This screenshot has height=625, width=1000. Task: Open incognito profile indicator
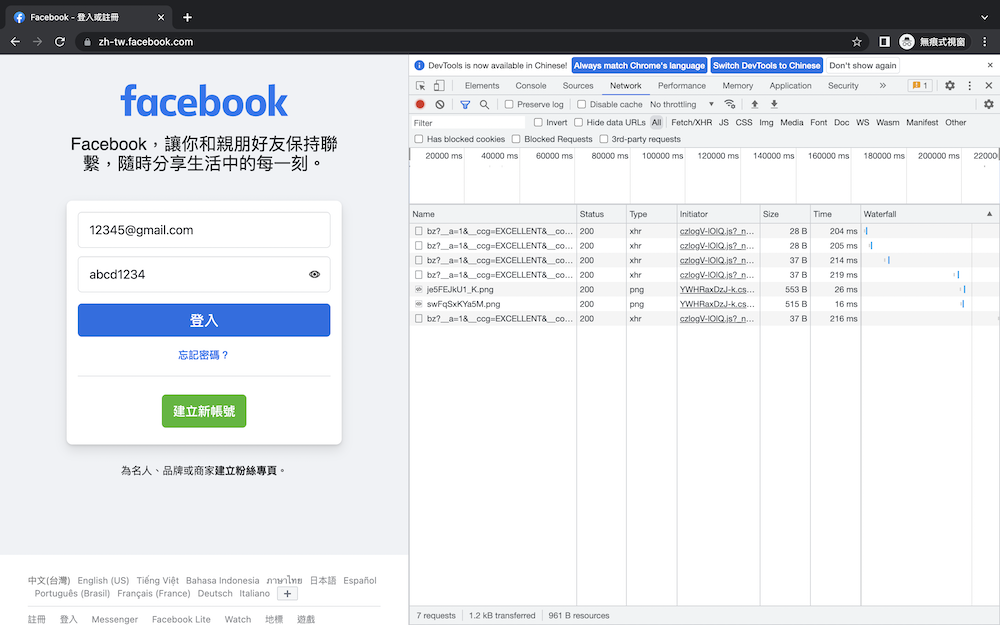934,41
